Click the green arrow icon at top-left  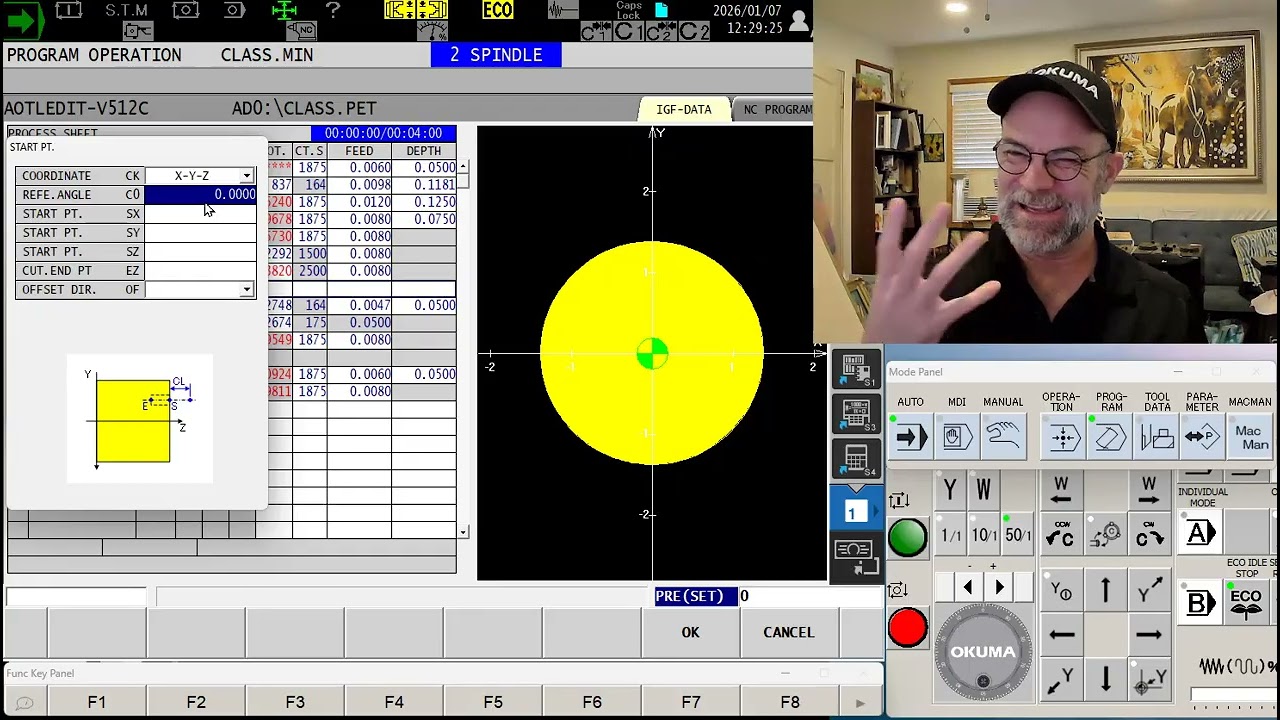point(22,21)
